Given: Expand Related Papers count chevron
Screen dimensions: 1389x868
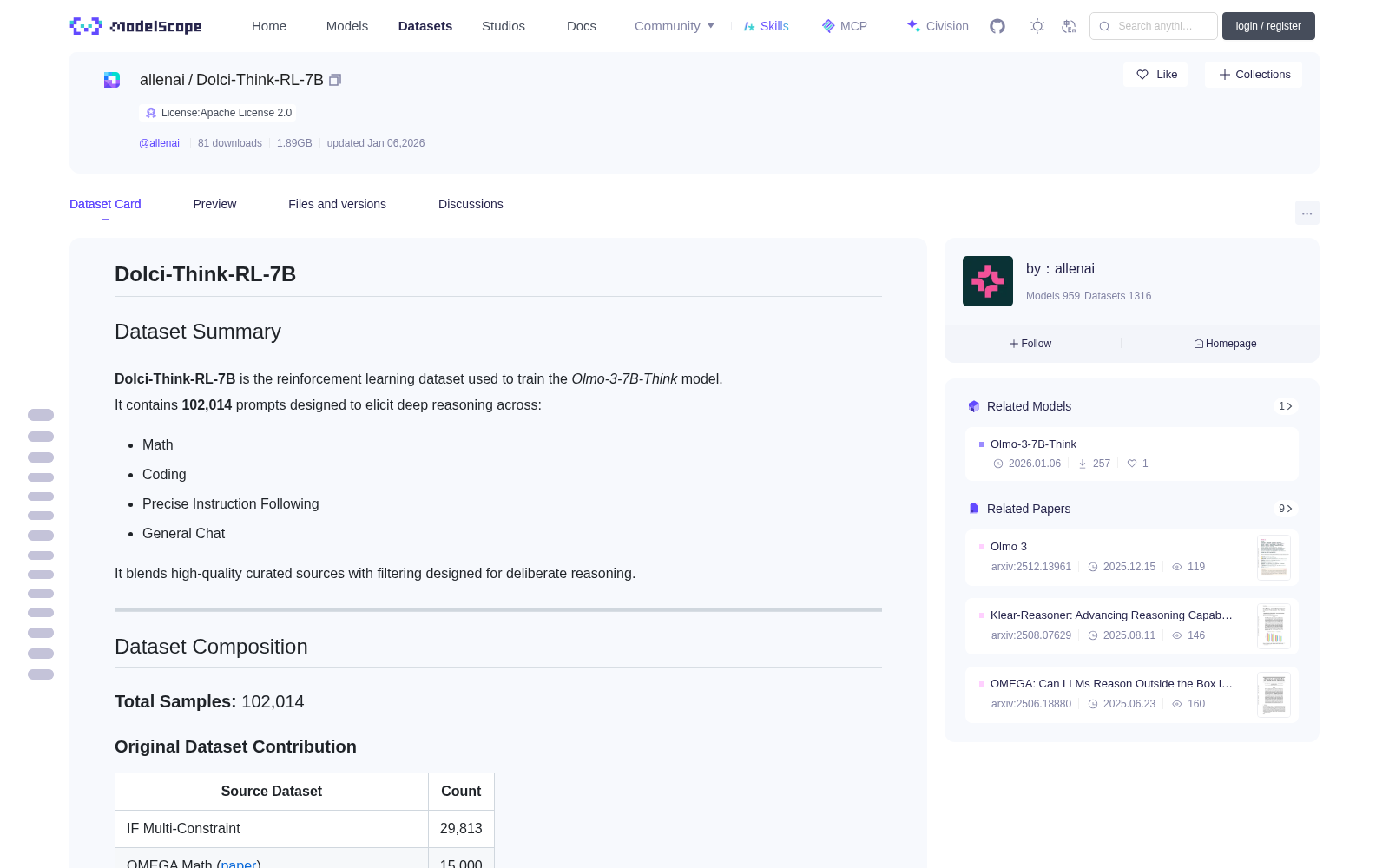Looking at the screenshot, I should point(1286,509).
